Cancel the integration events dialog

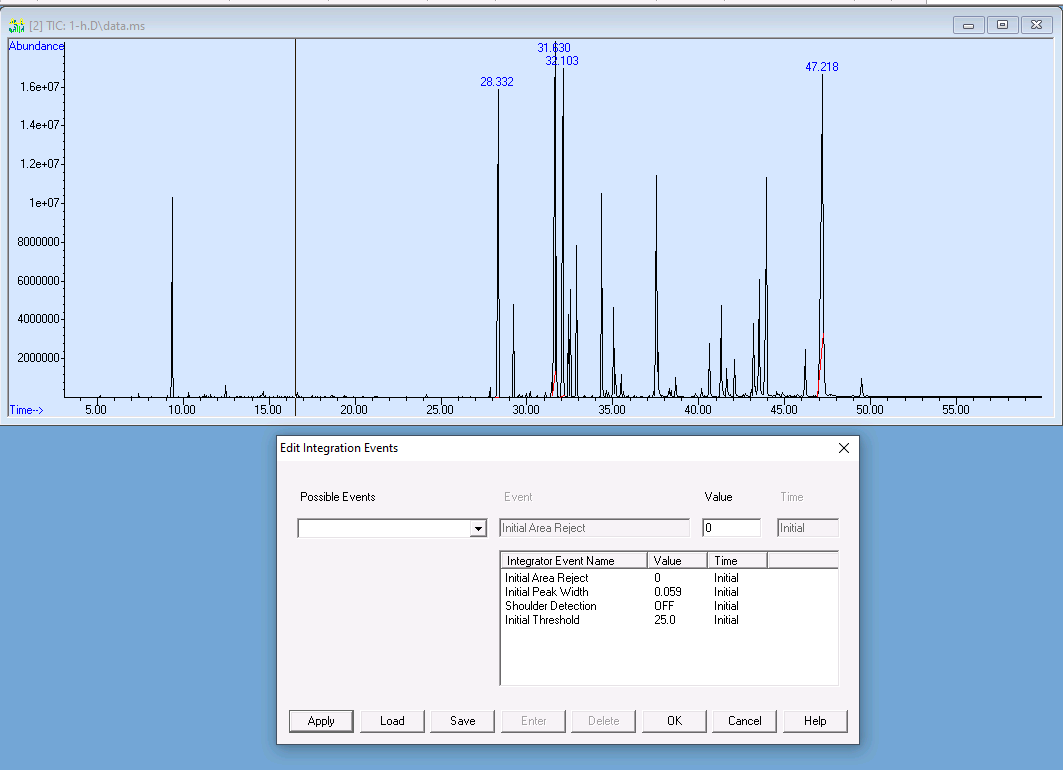(744, 721)
